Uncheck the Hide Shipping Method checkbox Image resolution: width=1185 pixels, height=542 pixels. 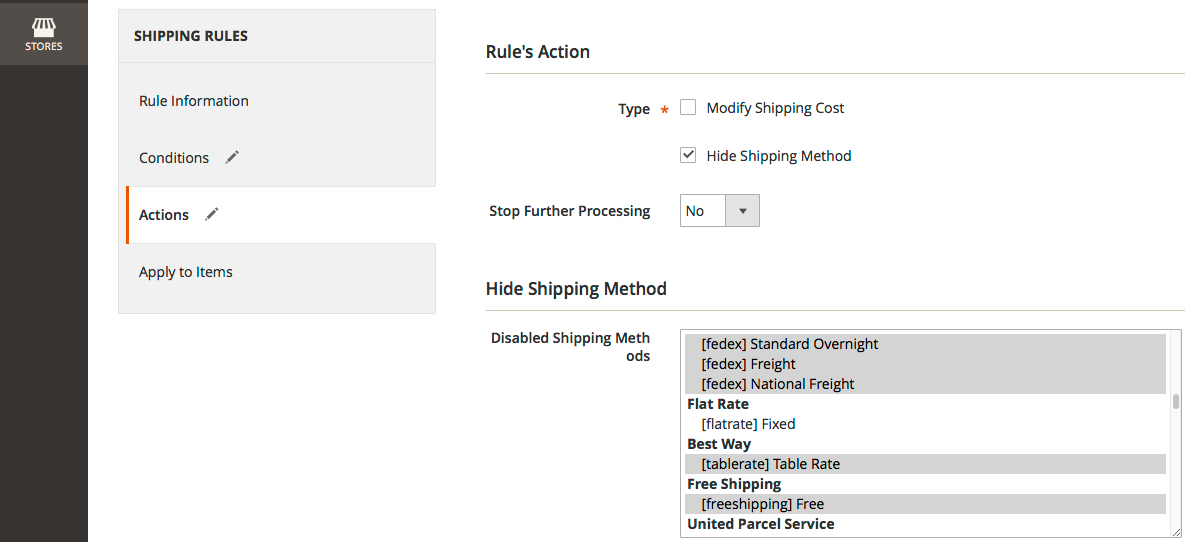(688, 155)
